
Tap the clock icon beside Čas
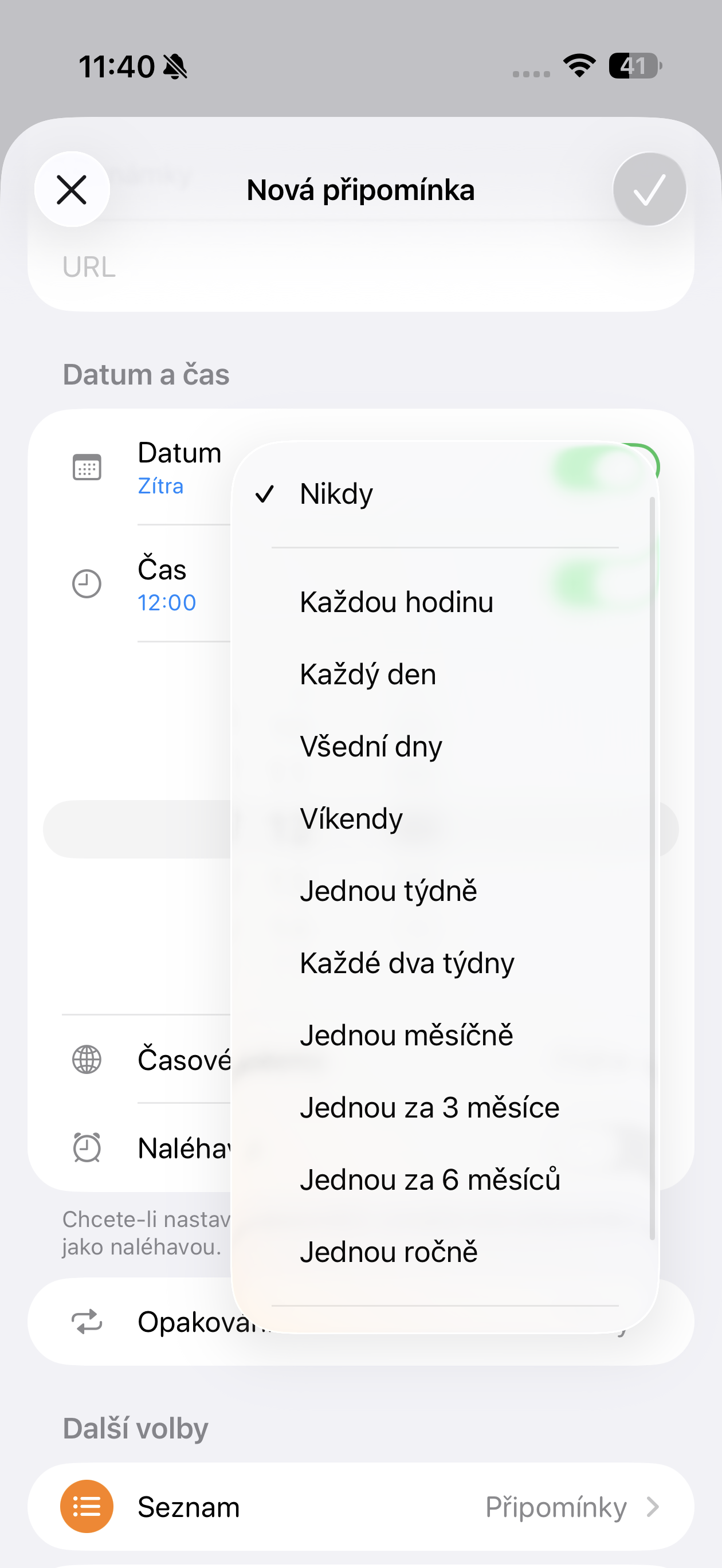click(87, 584)
